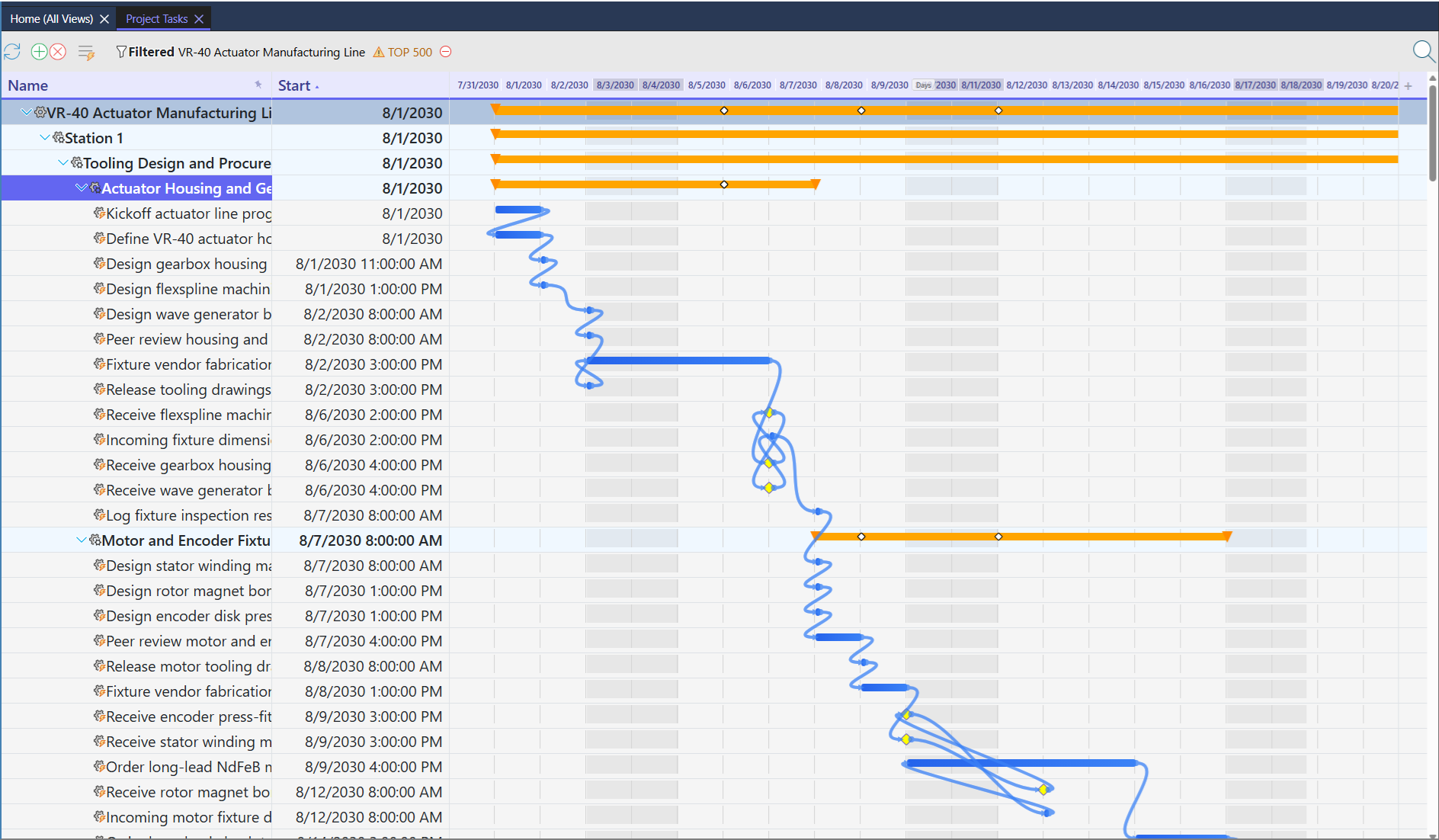Click gear icon of Kickoff actuator line row
This screenshot has height=840, width=1439.
click(x=99, y=213)
